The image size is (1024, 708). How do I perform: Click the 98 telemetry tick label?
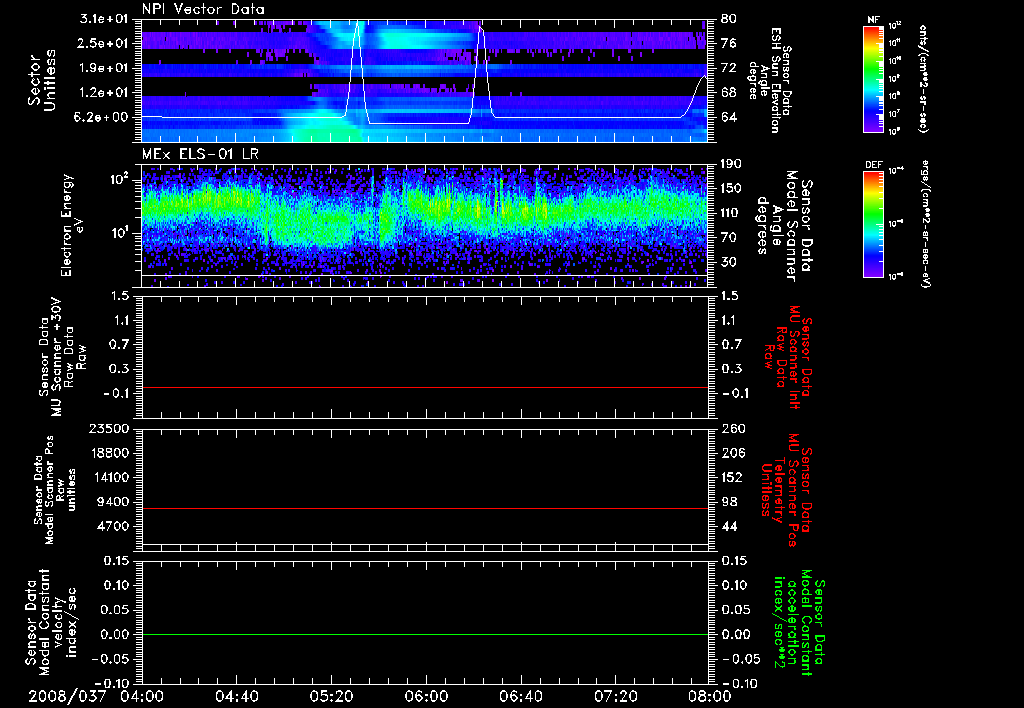tap(729, 502)
